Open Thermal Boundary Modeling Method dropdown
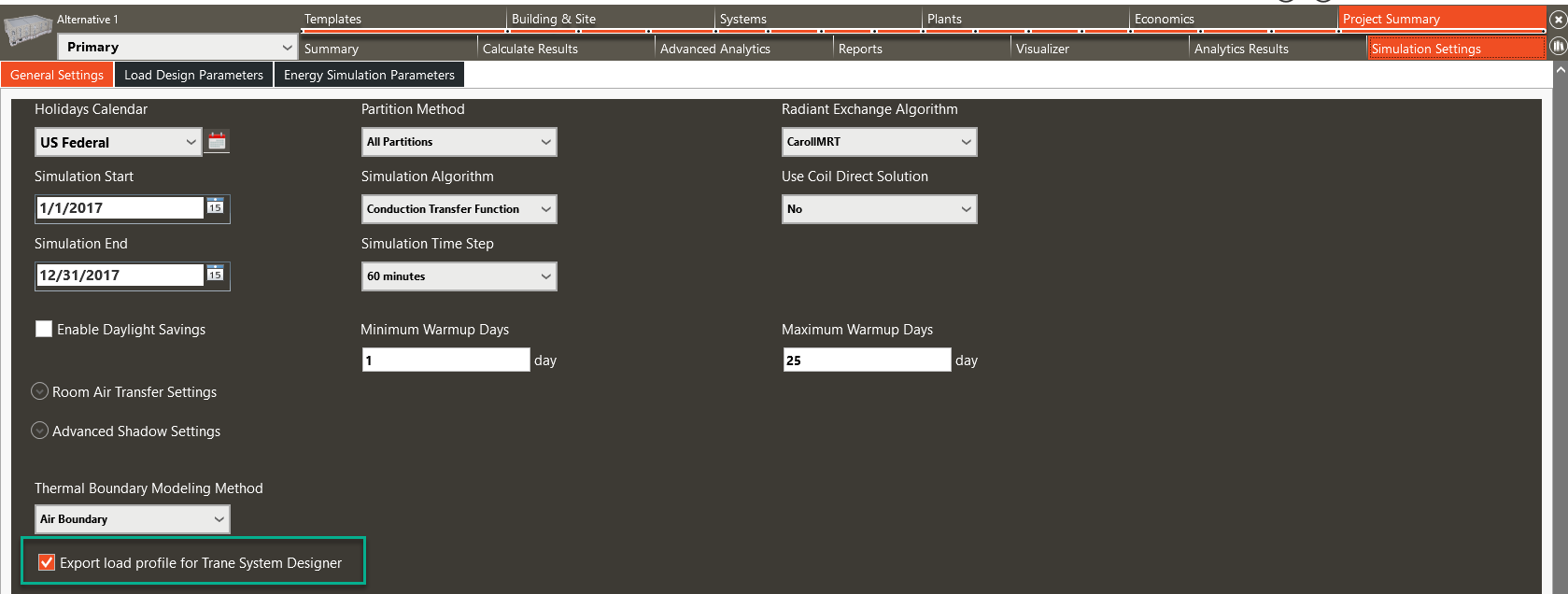Screen dimensions: 1568x594 (x=133, y=519)
